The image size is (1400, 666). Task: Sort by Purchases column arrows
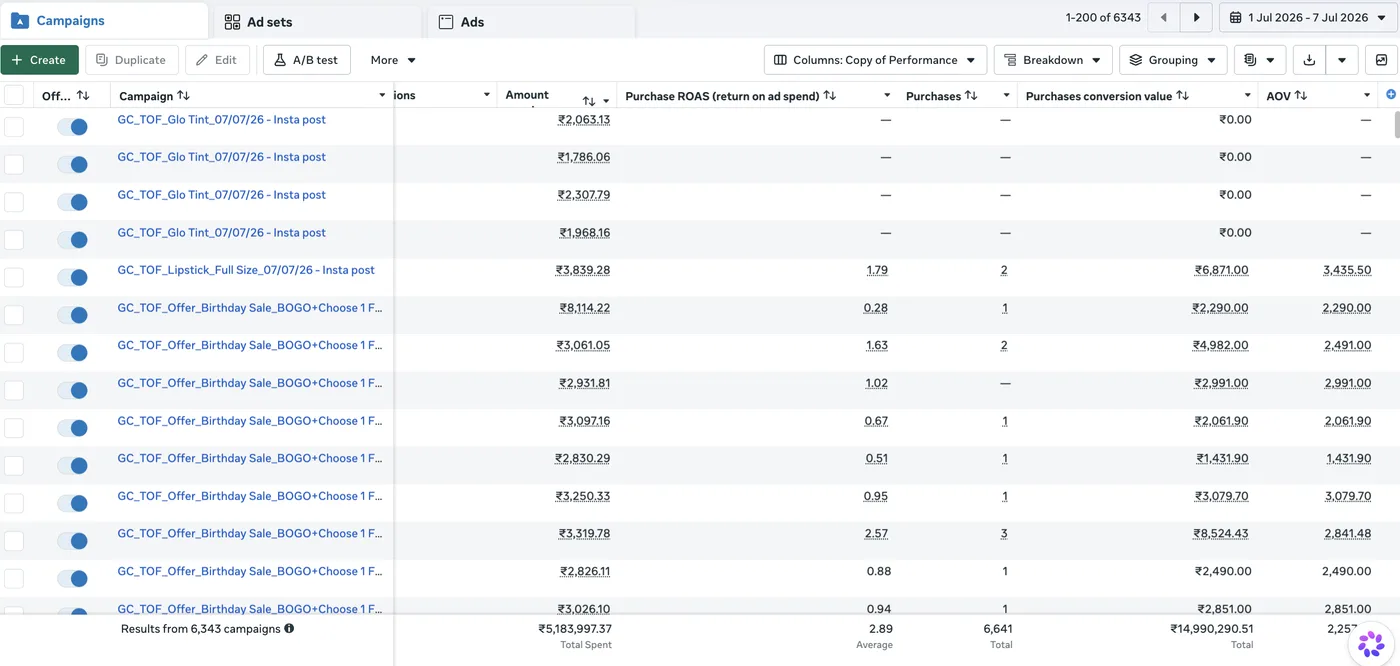click(x=971, y=96)
